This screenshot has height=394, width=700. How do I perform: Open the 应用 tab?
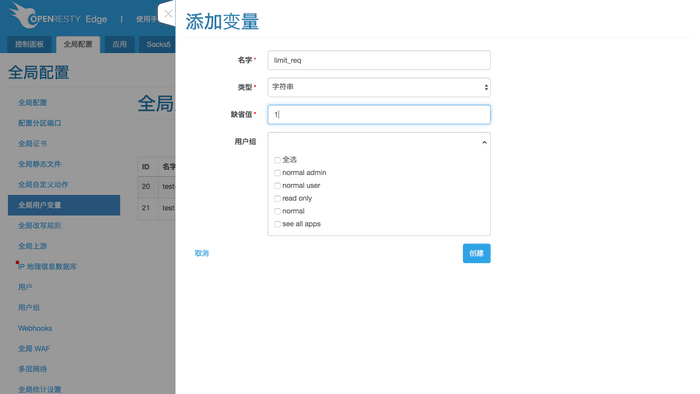(x=119, y=44)
